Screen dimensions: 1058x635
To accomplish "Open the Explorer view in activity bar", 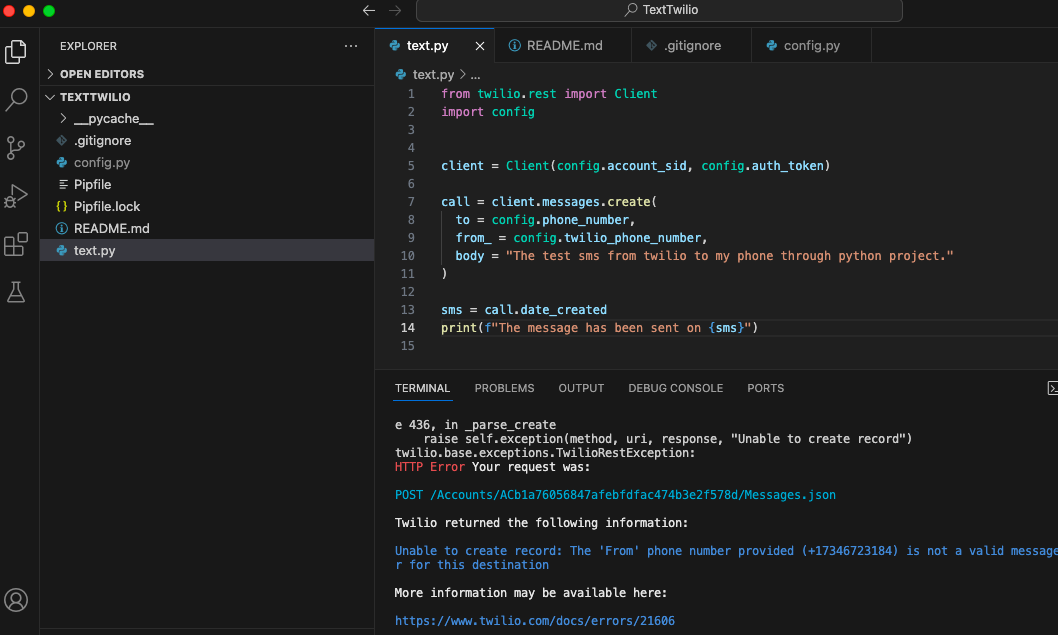I will click(x=17, y=52).
